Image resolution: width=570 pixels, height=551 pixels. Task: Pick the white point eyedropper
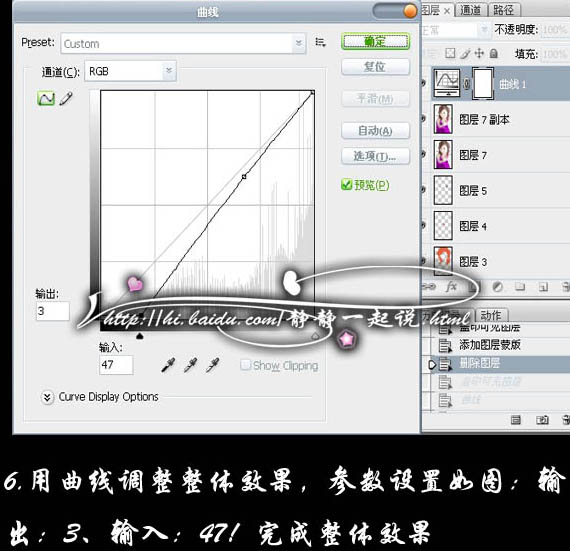(212, 365)
